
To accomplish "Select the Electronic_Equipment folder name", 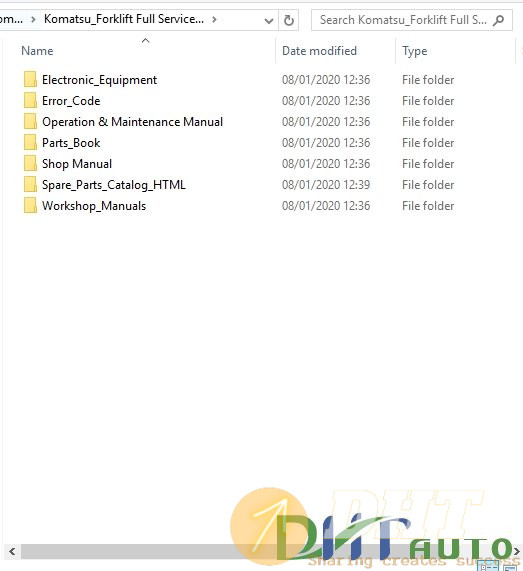I will point(99,80).
